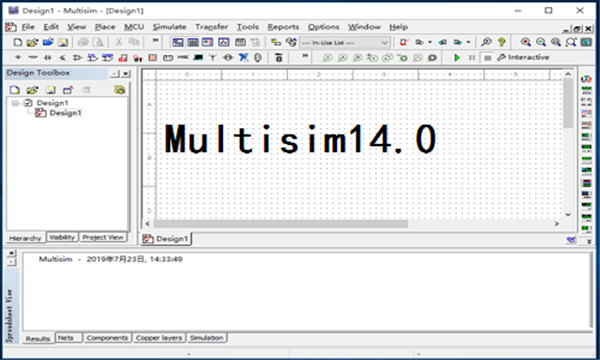Place an Indicator component icon
The height and width of the screenshot is (360, 600).
[x=153, y=57]
